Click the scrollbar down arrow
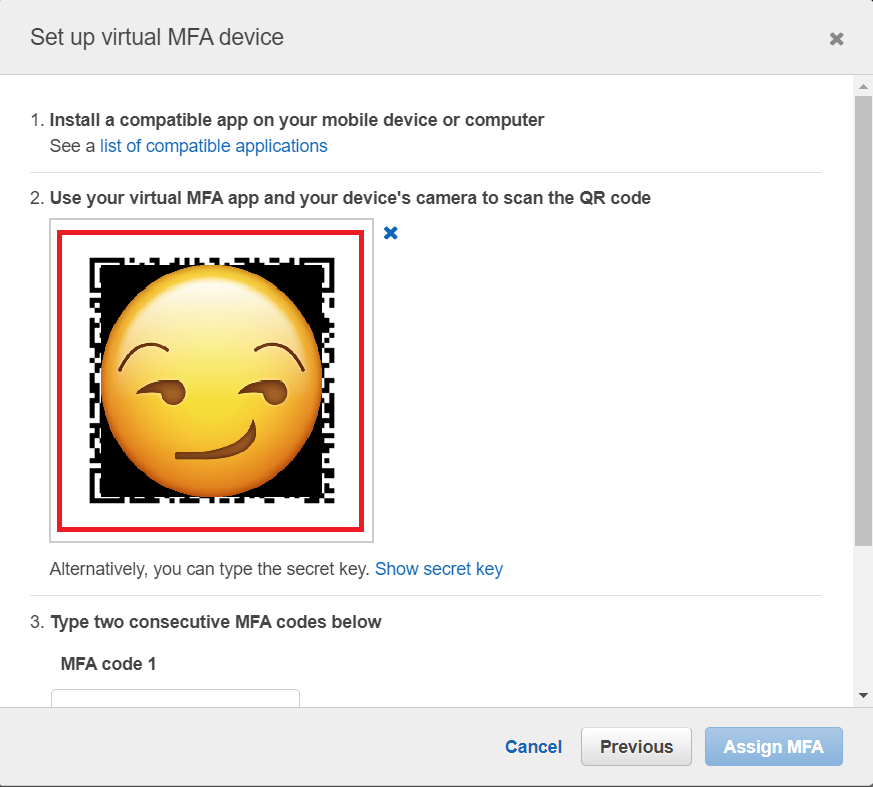 (863, 693)
